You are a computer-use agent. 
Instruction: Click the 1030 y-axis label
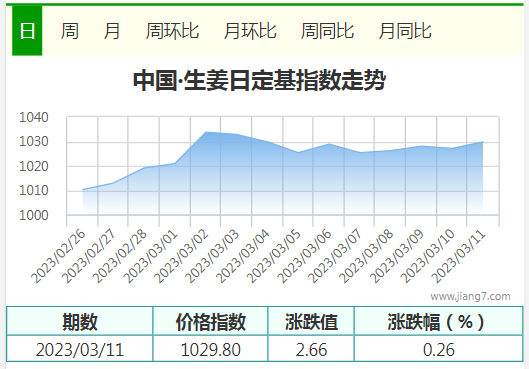pos(34,142)
